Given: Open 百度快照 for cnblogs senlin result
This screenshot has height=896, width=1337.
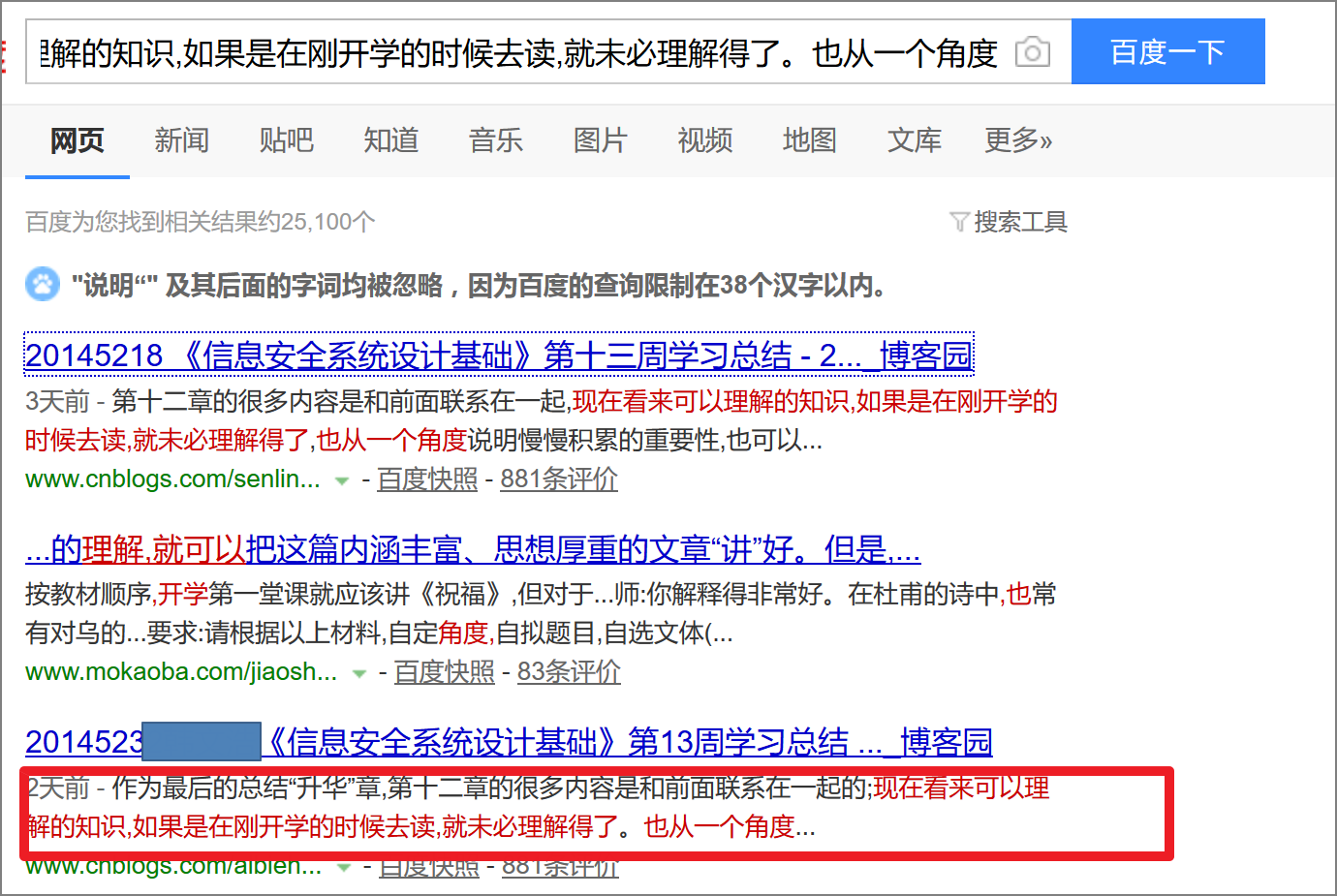Looking at the screenshot, I should [427, 479].
